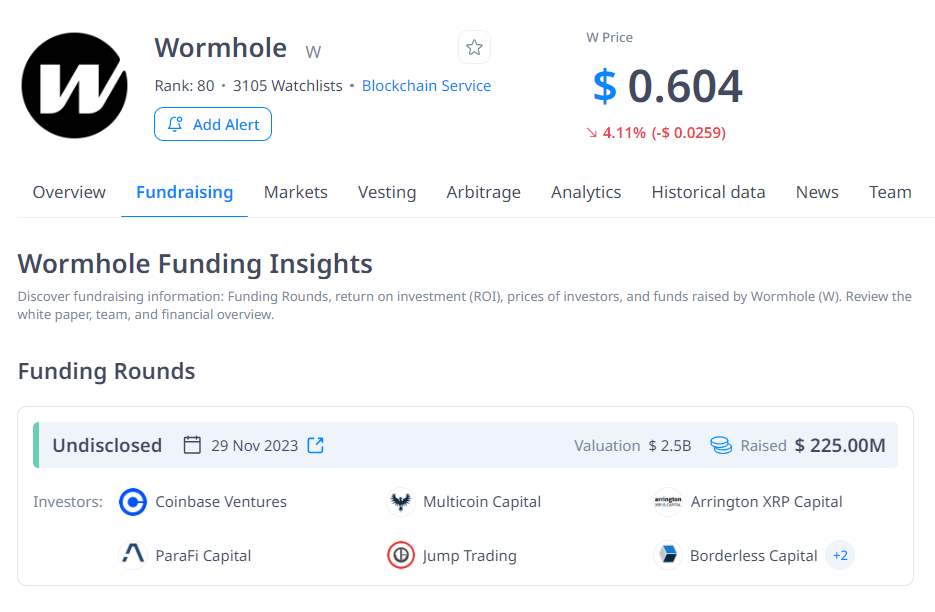Click the Borderless Capital logo icon
935x612 pixels.
(668, 555)
